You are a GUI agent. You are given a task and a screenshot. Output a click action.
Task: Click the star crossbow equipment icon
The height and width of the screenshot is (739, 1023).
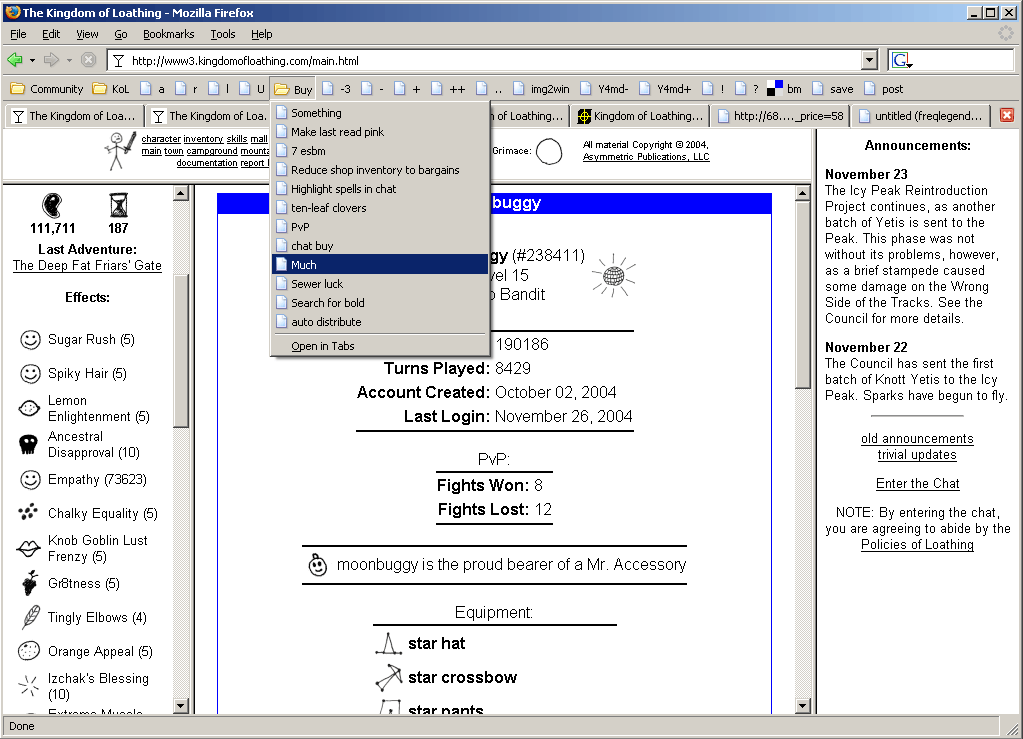pos(389,678)
